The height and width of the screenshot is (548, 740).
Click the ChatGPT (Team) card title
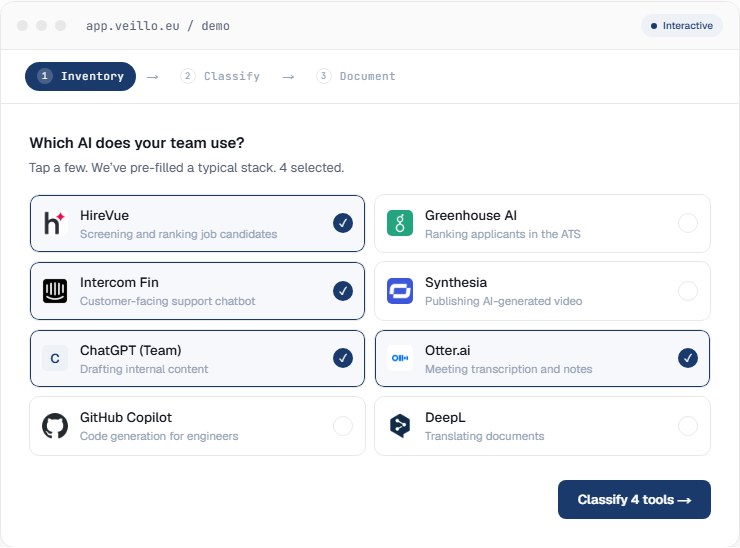point(131,350)
